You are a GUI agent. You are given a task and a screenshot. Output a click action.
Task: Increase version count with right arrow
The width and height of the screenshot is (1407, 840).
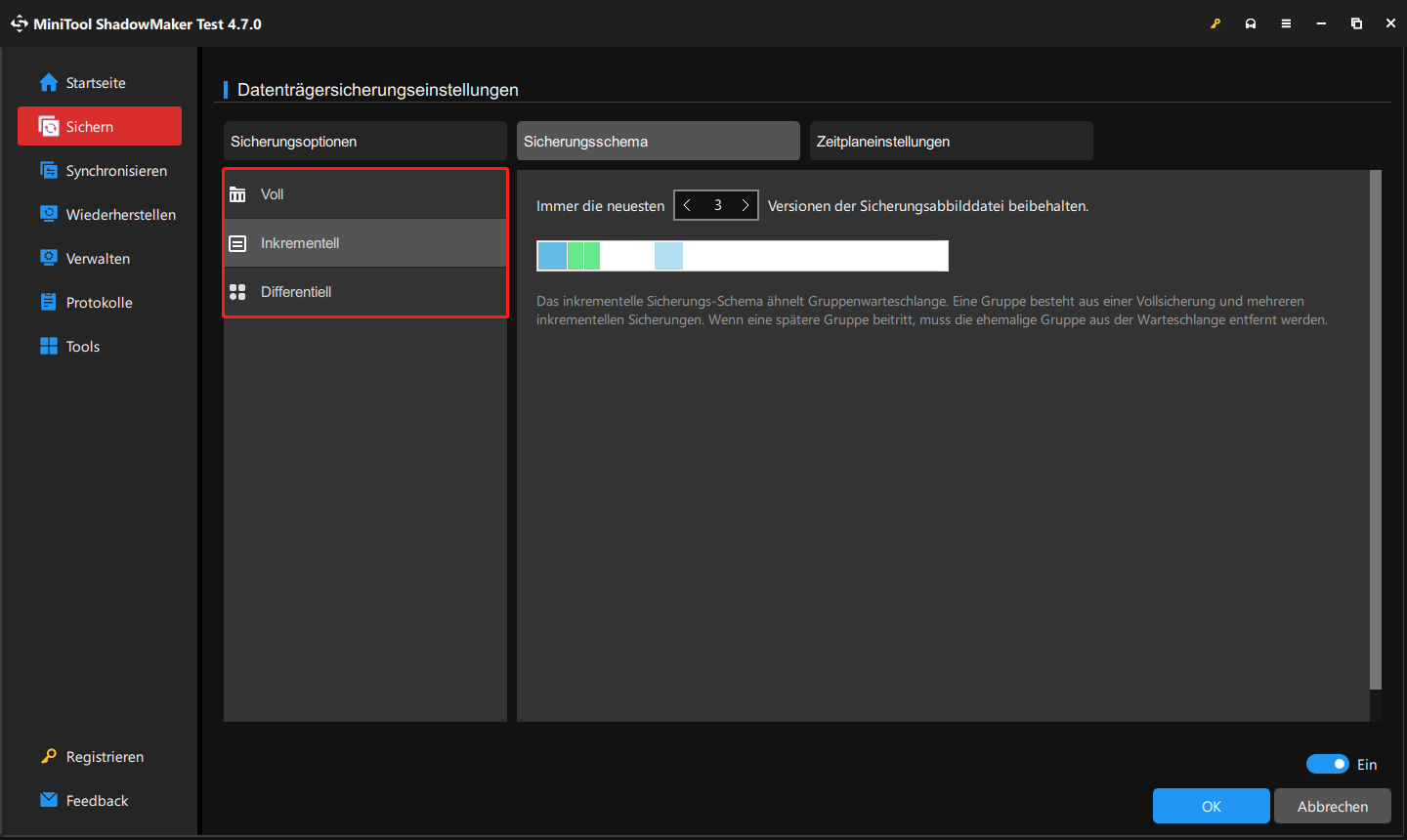(x=746, y=205)
